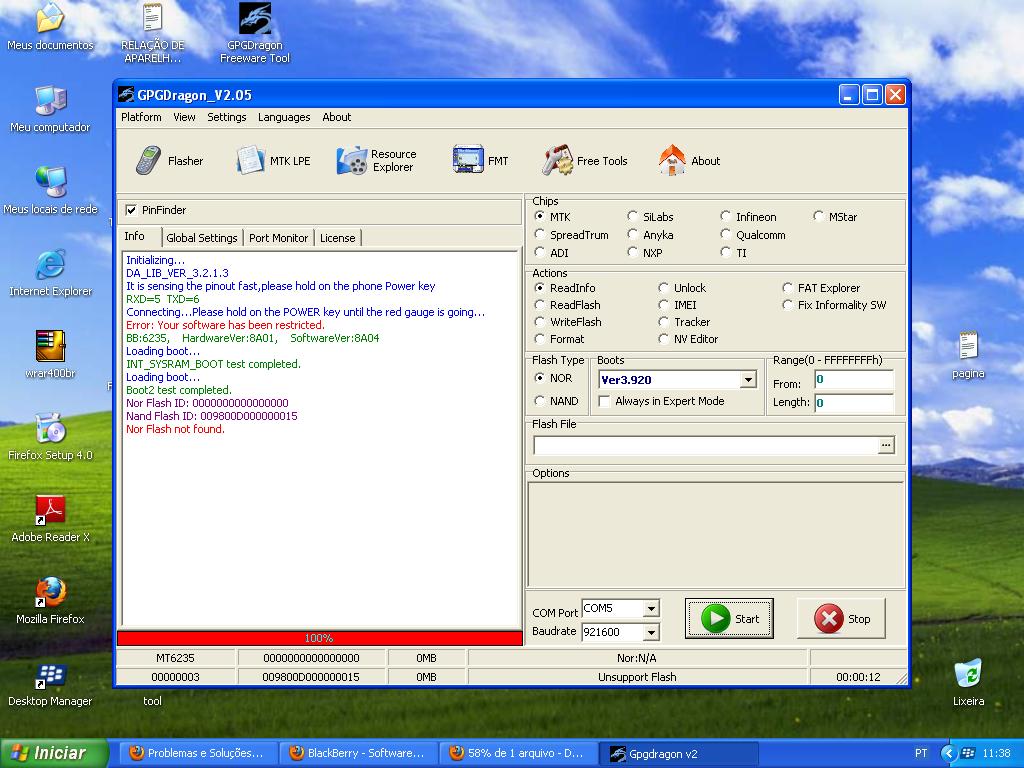Switch to BlackBerry - Software taskbar window
Image resolution: width=1024 pixels, height=768 pixels.
pos(358,753)
